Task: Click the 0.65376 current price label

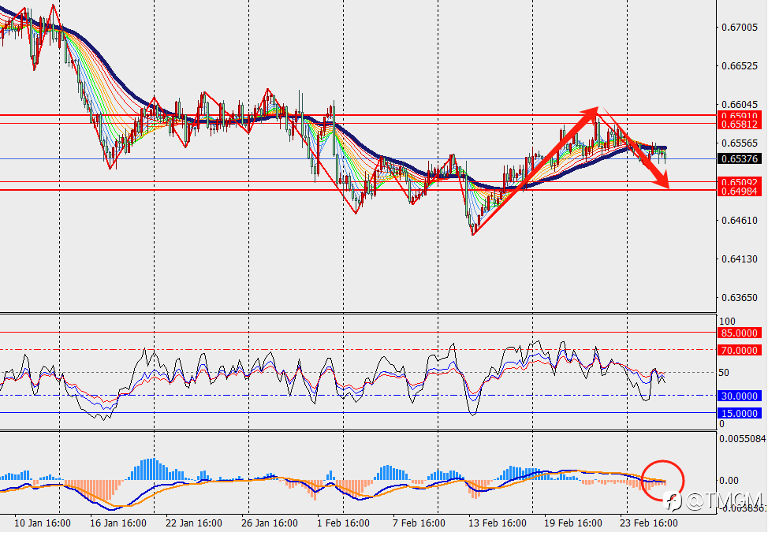Action: click(740, 159)
